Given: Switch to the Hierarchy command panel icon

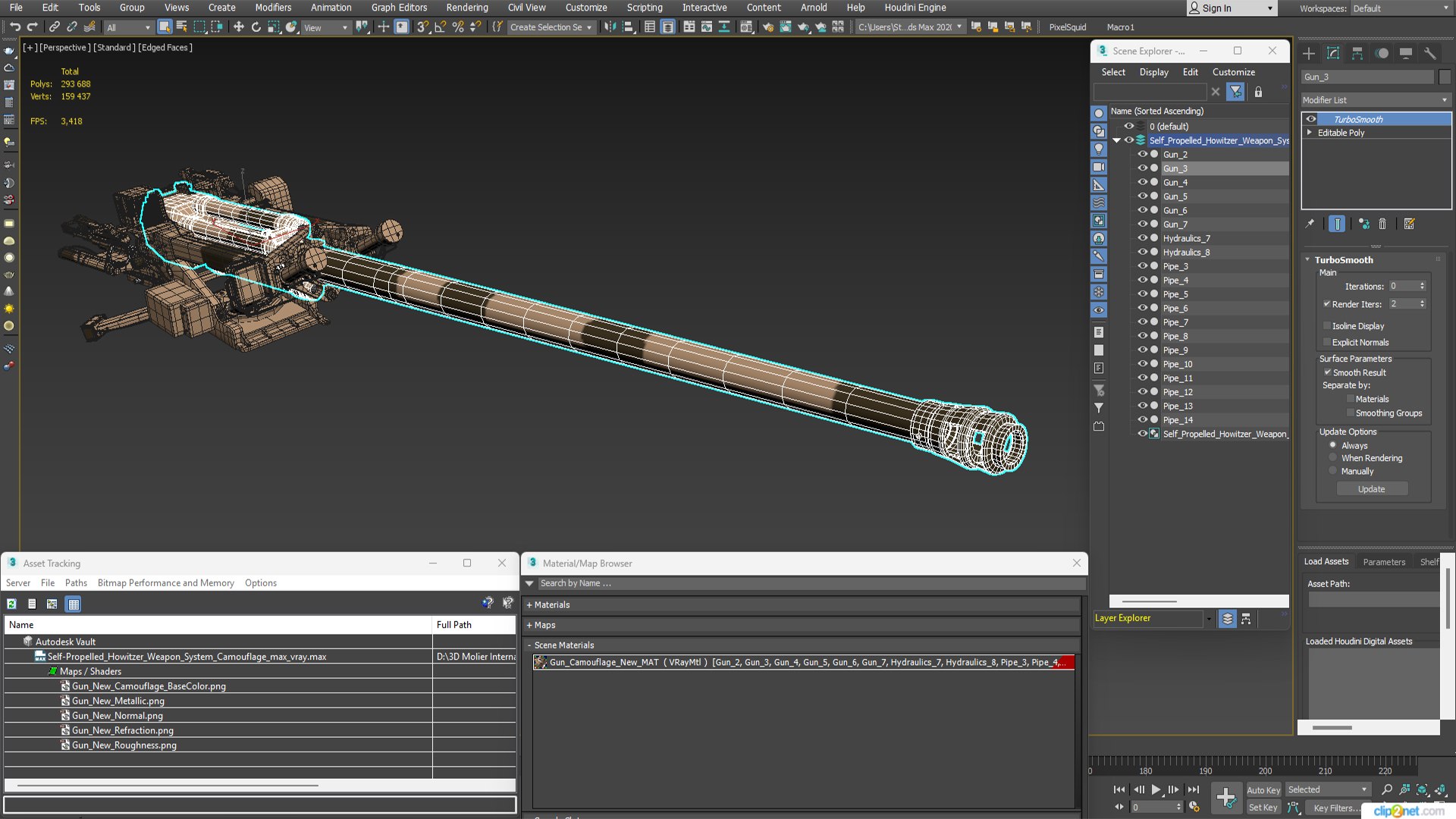Looking at the screenshot, I should [x=1357, y=53].
